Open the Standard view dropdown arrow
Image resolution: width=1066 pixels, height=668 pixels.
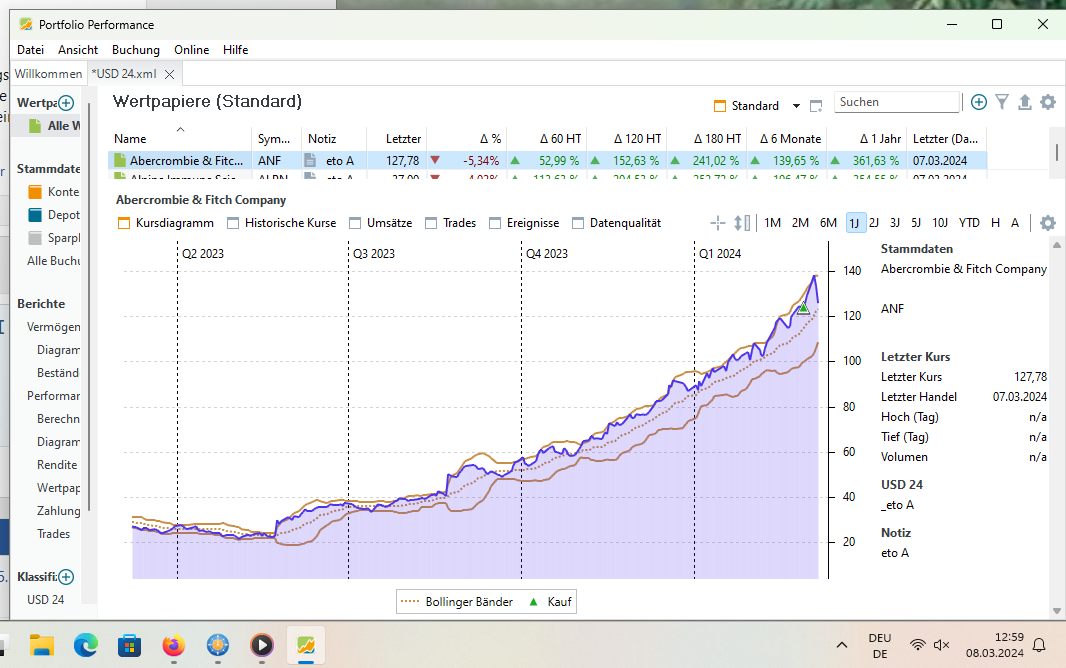[796, 106]
